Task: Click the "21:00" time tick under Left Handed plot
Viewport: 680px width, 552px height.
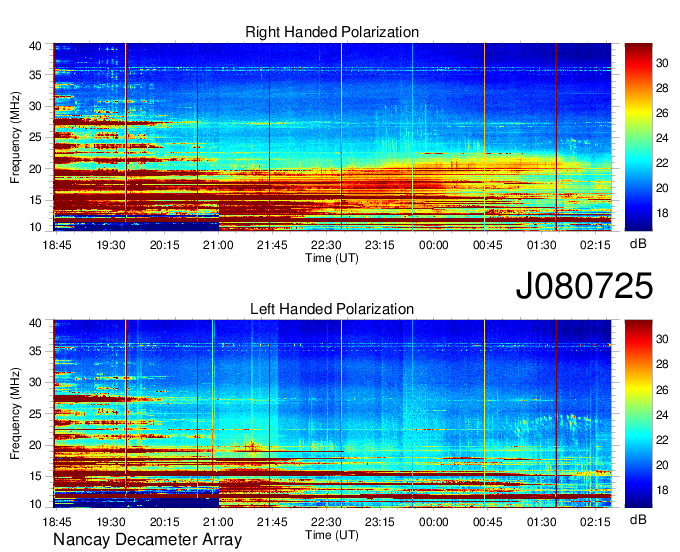Action: (218, 522)
